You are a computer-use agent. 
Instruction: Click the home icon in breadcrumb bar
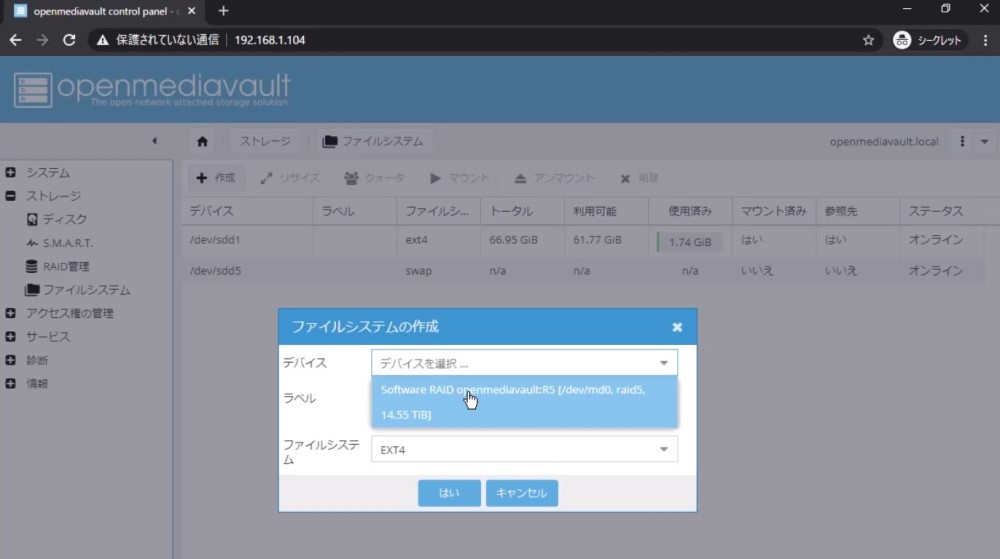click(203, 142)
